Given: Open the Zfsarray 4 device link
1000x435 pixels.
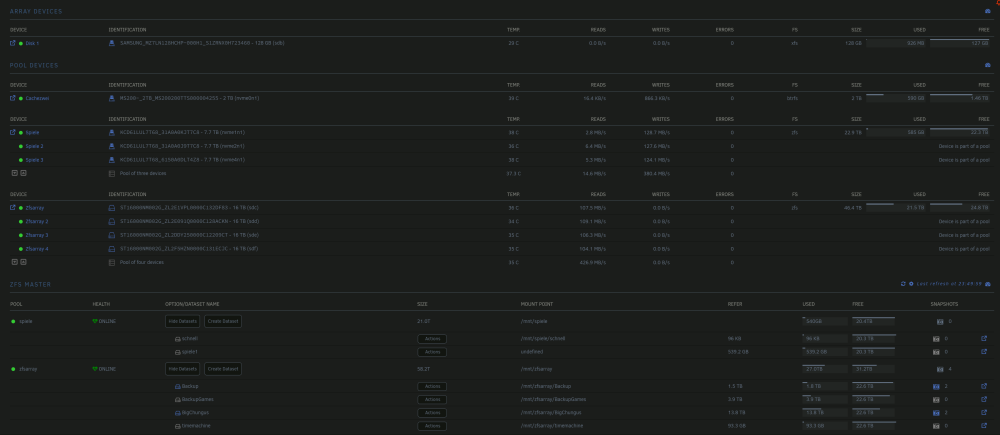Looking at the screenshot, I should tap(37, 249).
